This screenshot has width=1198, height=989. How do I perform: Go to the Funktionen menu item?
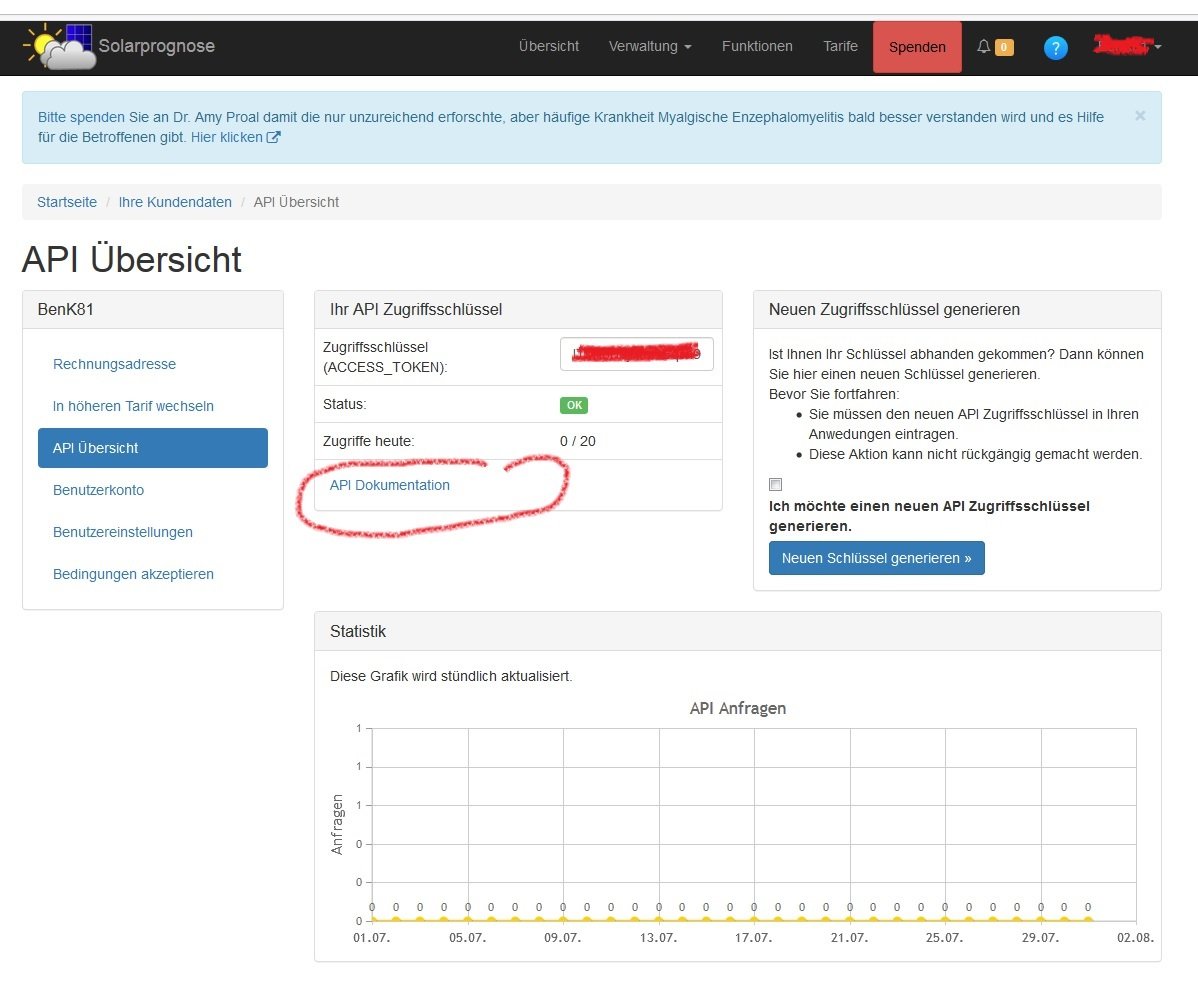click(x=757, y=46)
